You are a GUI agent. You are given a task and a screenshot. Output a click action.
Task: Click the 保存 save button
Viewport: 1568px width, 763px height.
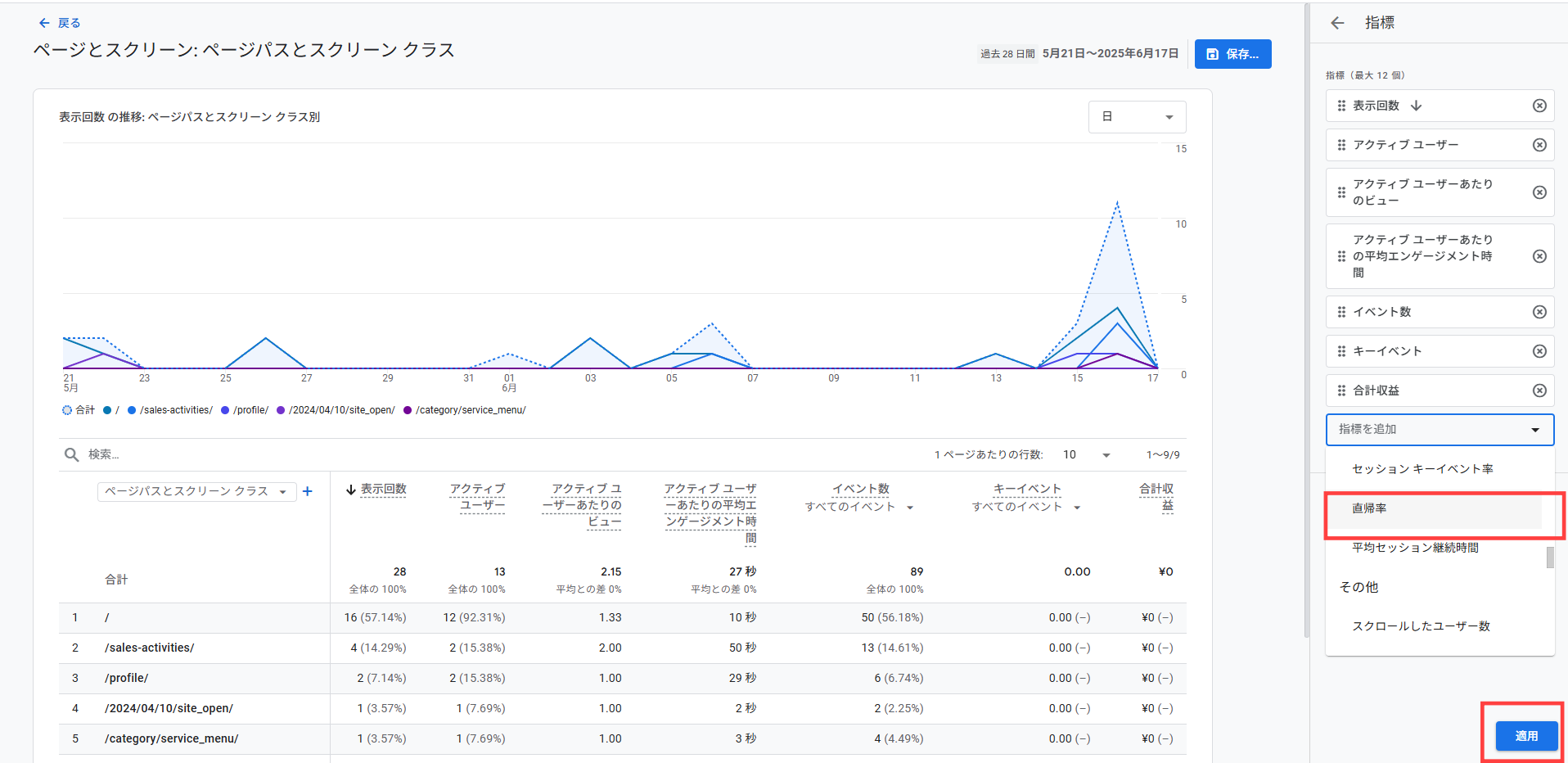1232,54
